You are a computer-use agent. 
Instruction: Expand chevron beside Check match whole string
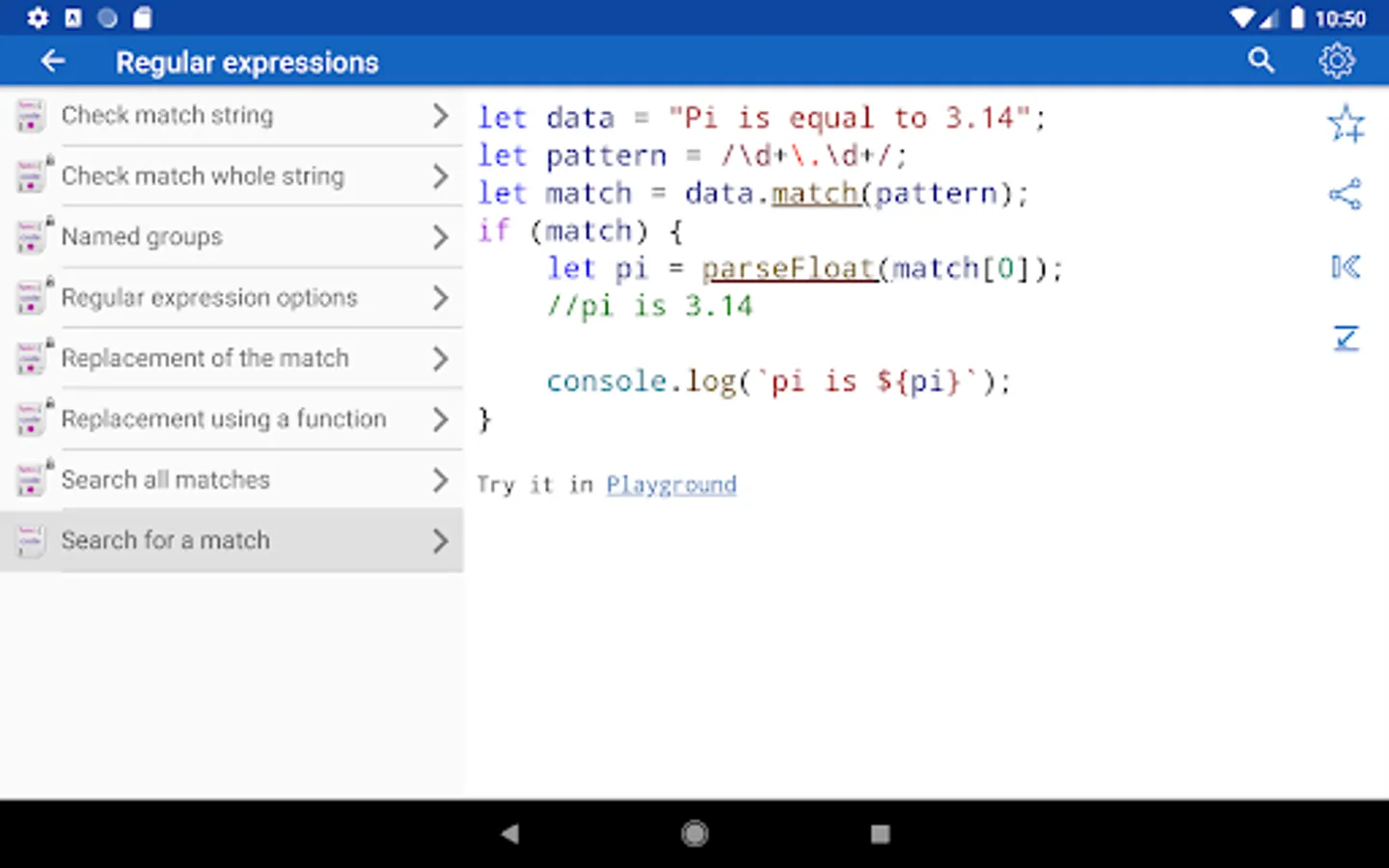[x=441, y=176]
